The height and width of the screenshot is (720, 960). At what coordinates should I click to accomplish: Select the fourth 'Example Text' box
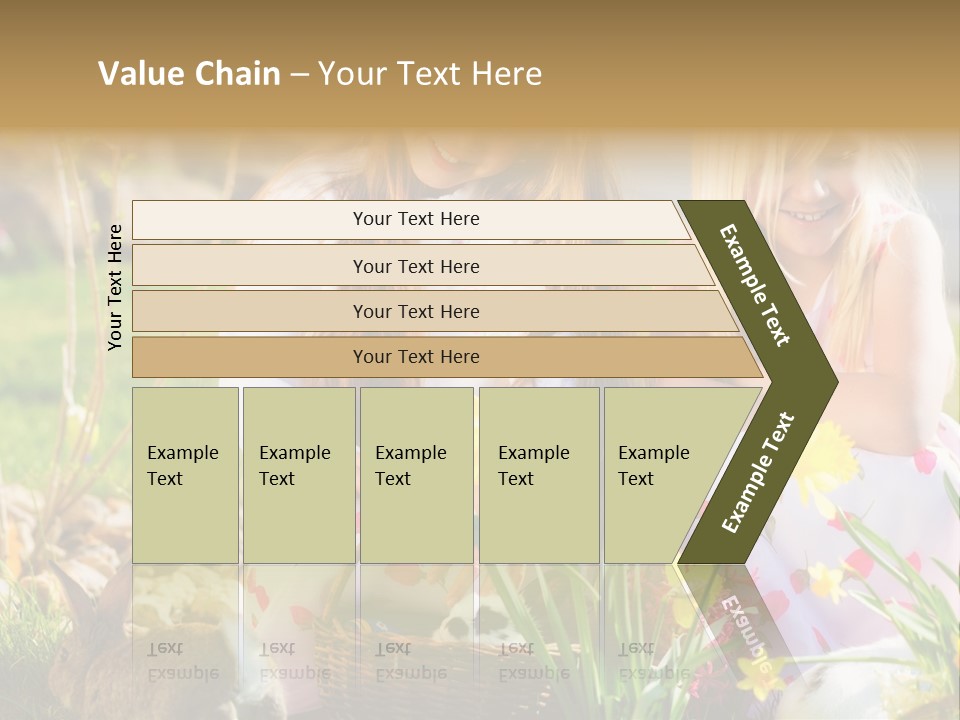coord(538,475)
